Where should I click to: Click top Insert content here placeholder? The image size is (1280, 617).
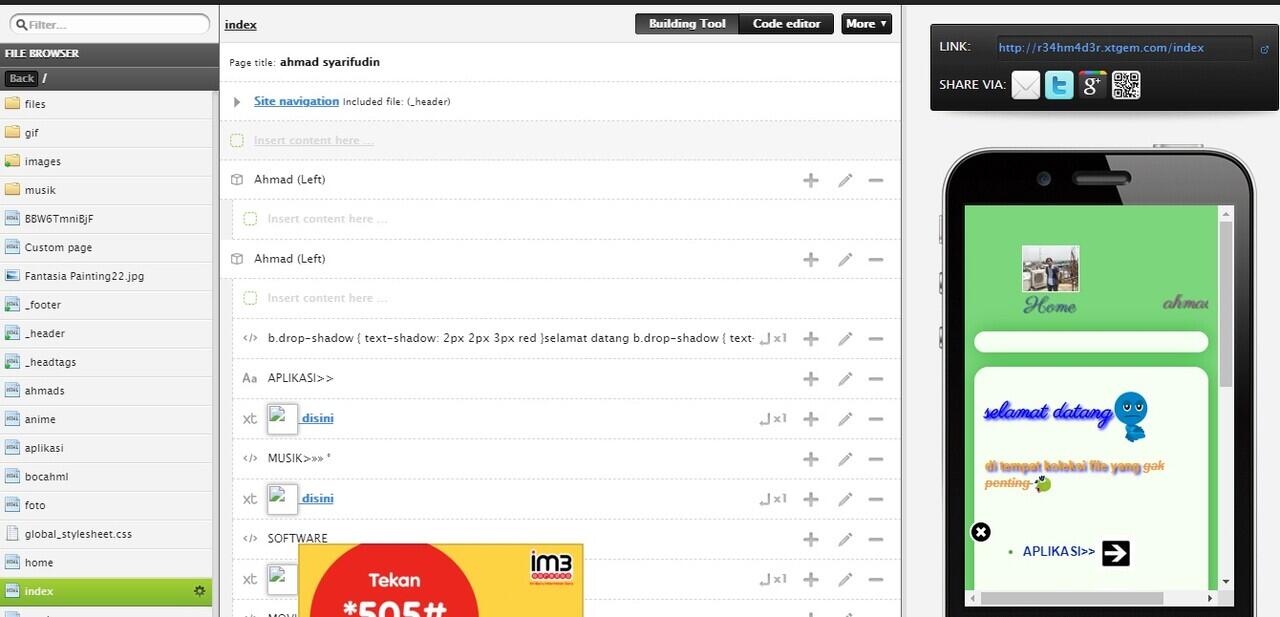click(313, 141)
